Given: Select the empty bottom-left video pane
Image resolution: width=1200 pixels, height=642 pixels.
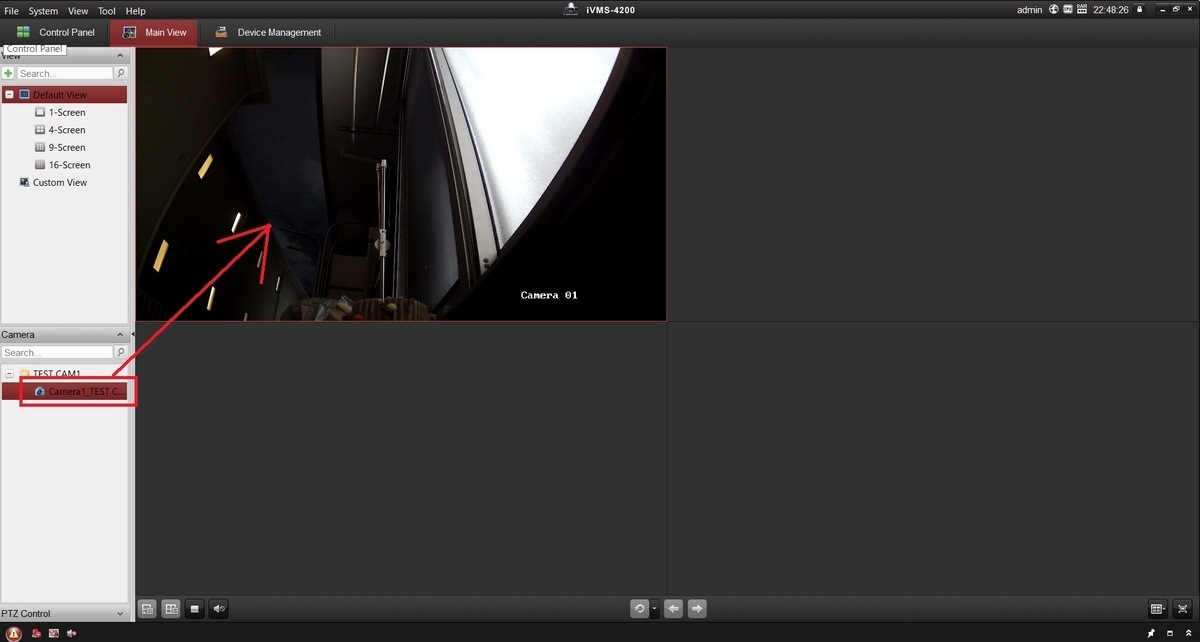Looking at the screenshot, I should (x=401, y=458).
